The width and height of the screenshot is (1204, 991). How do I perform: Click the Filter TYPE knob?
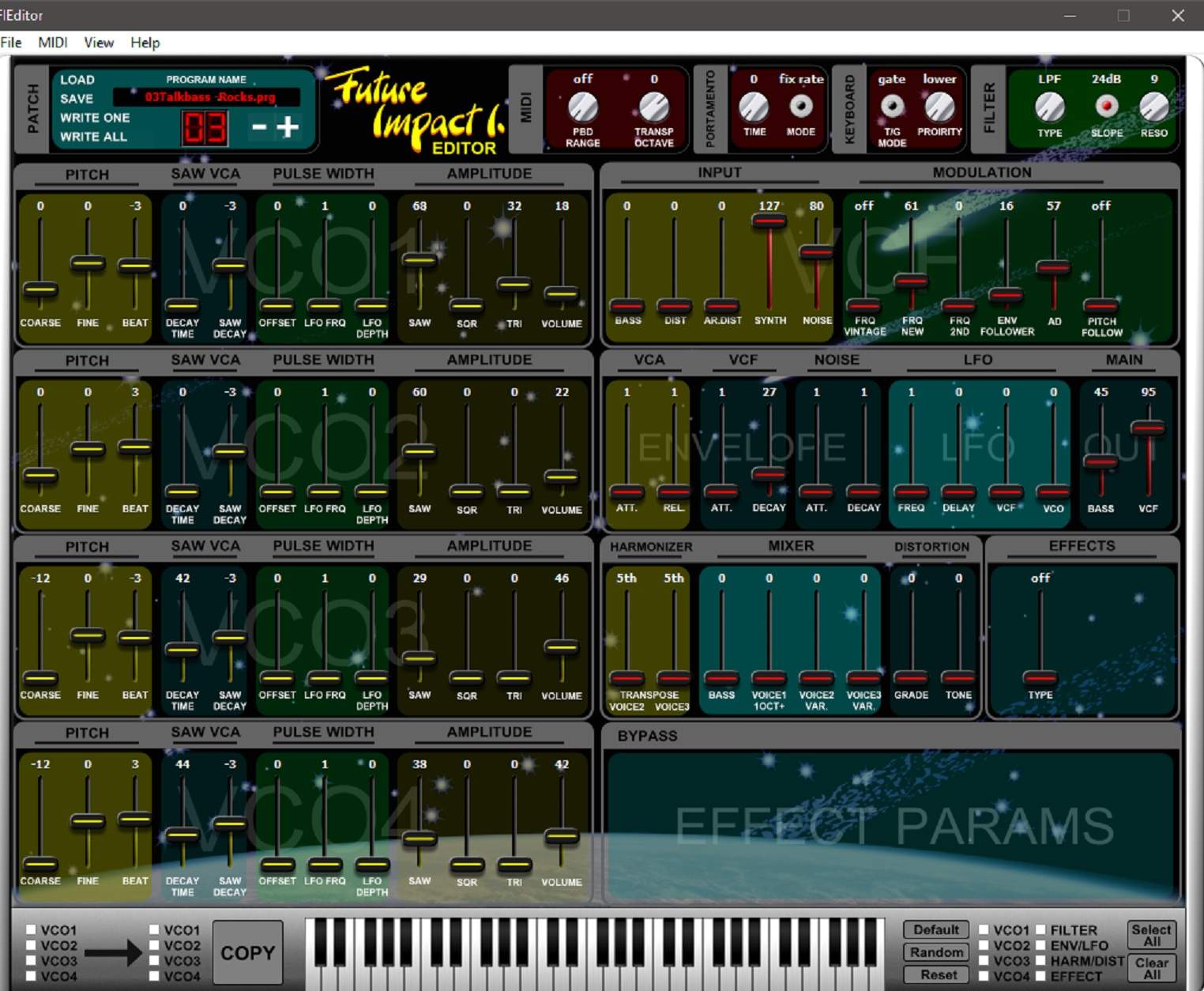point(1050,107)
